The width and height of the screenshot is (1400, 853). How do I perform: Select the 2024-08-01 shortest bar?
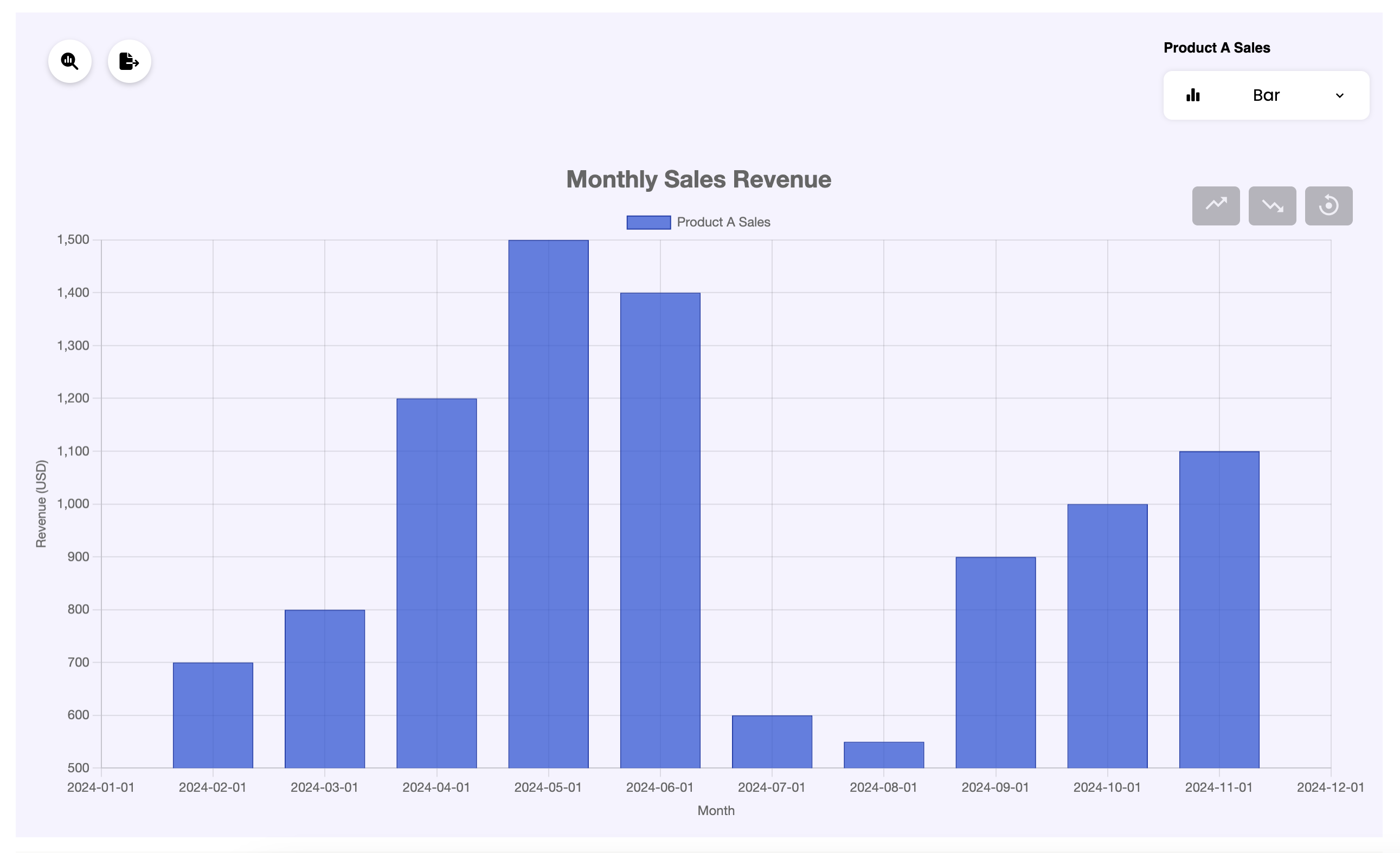[x=883, y=754]
